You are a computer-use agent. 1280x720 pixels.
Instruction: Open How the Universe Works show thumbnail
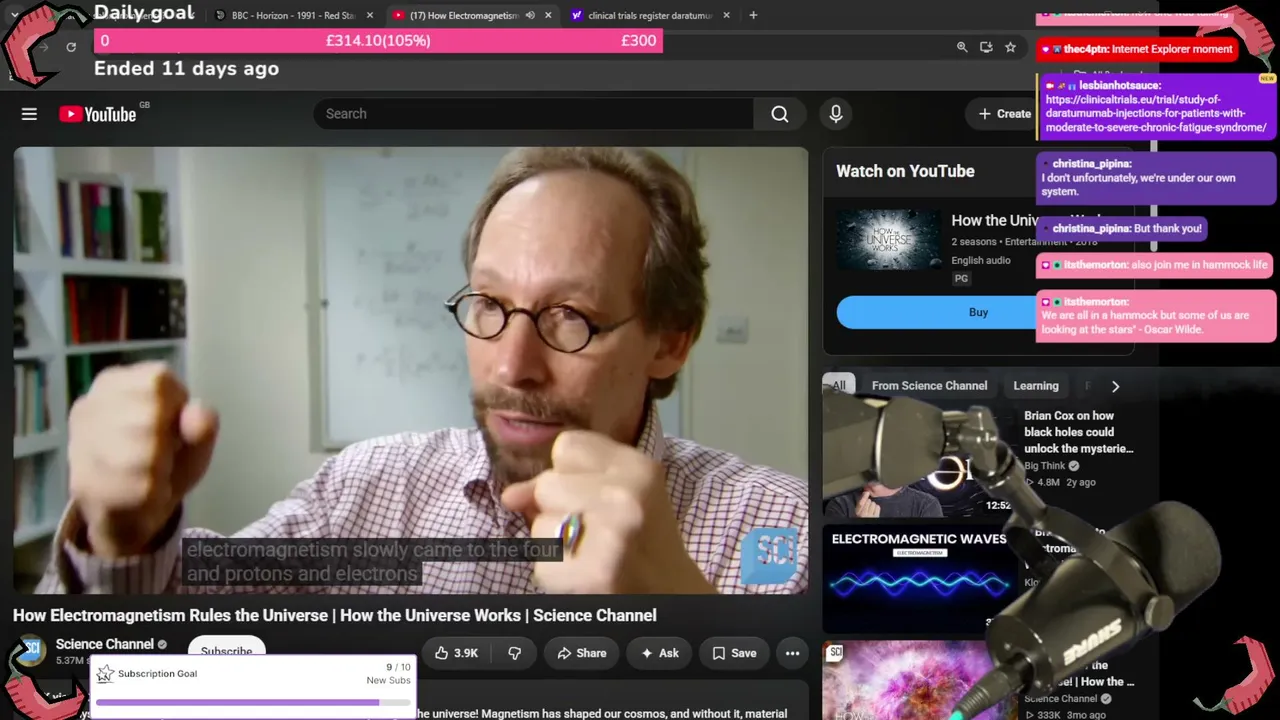(888, 240)
